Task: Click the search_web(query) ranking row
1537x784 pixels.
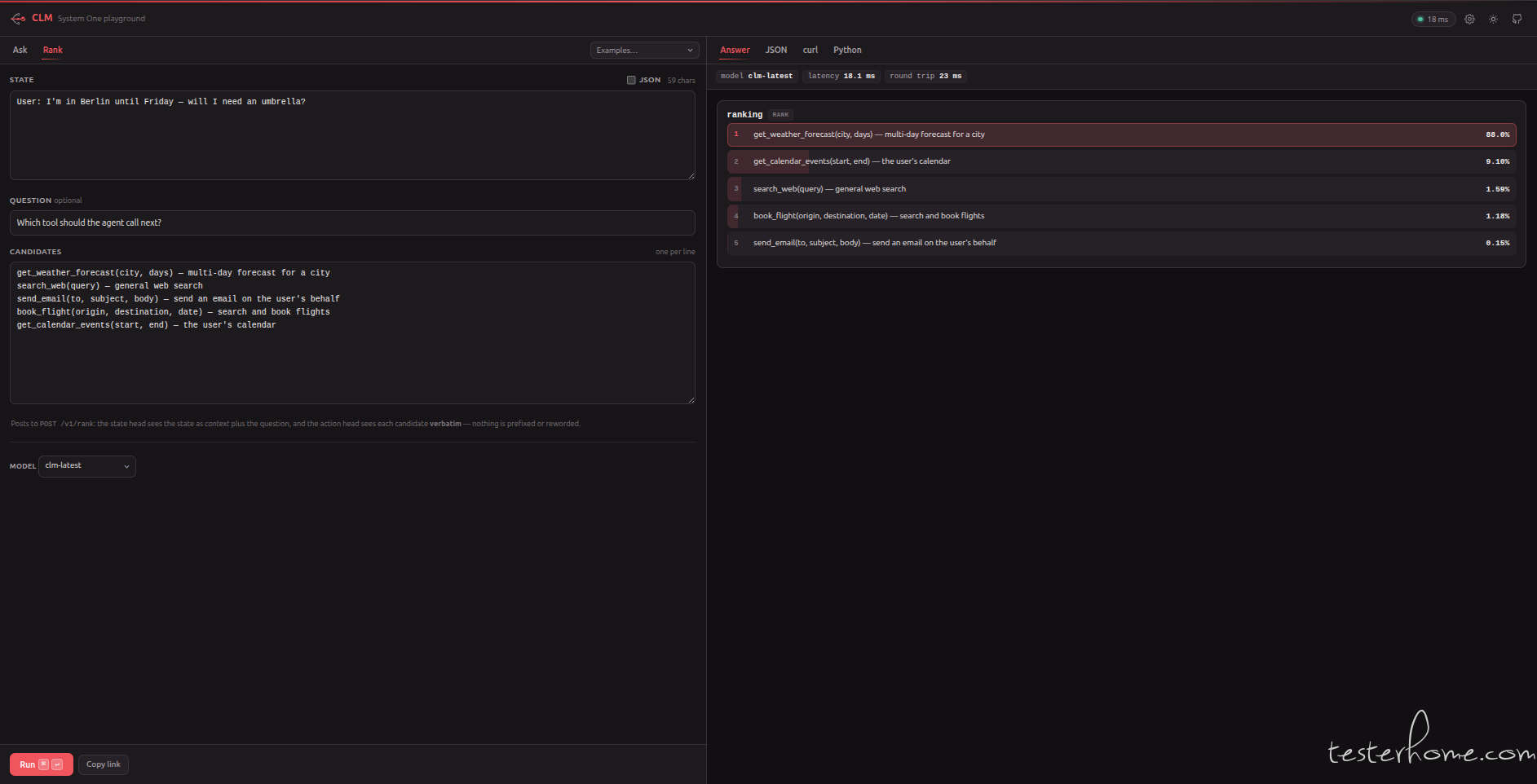Action: 1121,189
